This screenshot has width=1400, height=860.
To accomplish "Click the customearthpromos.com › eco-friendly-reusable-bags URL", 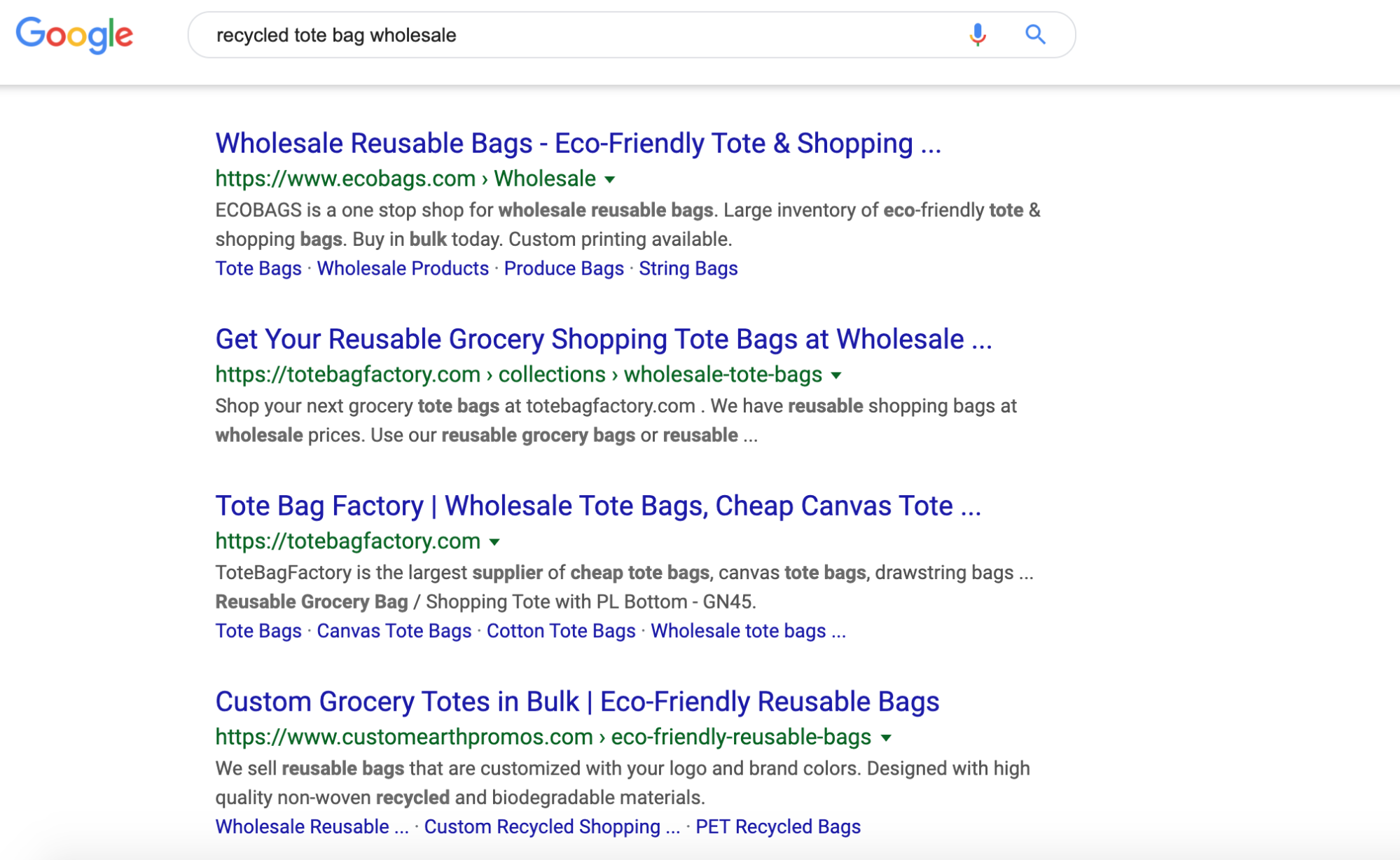I will pyautogui.click(x=543, y=737).
